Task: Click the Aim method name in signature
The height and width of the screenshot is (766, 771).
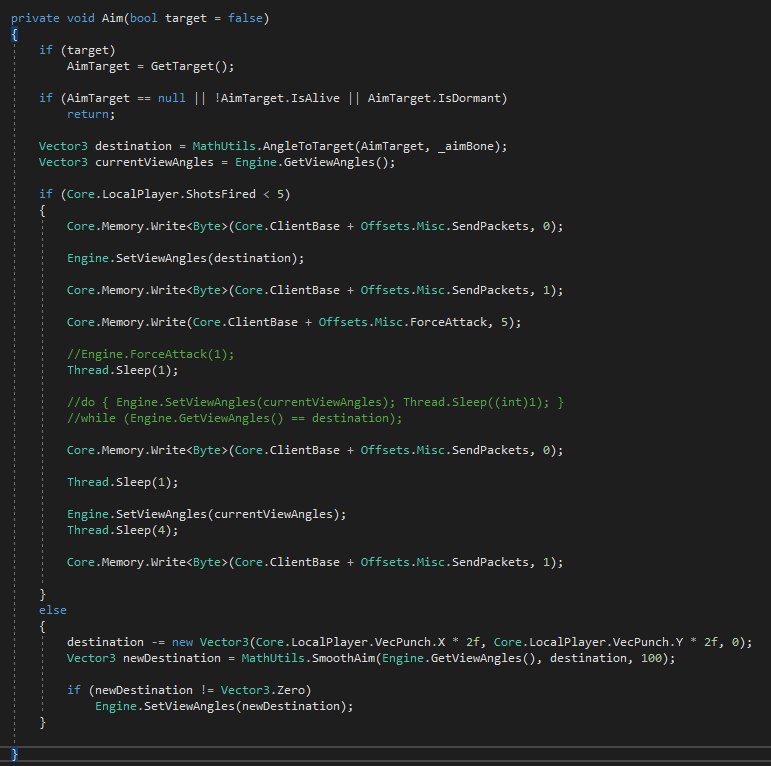Action: (x=112, y=17)
